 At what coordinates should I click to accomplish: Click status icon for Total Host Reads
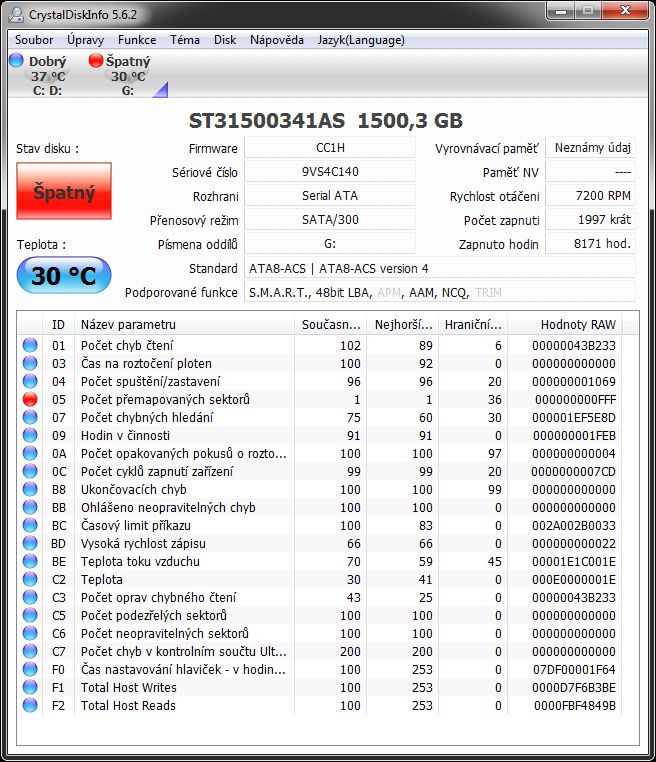[30, 705]
